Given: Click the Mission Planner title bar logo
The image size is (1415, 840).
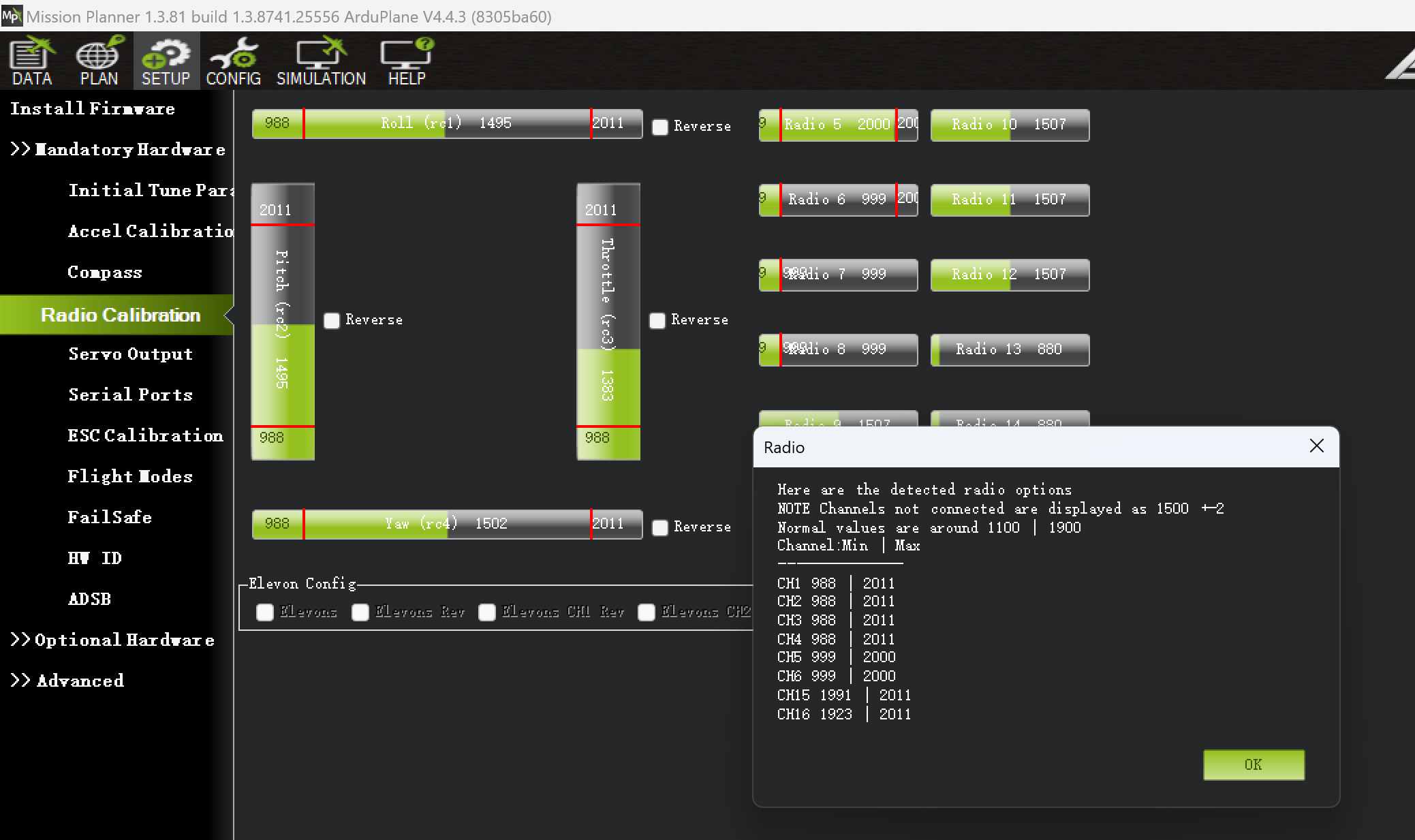Looking at the screenshot, I should [x=12, y=16].
